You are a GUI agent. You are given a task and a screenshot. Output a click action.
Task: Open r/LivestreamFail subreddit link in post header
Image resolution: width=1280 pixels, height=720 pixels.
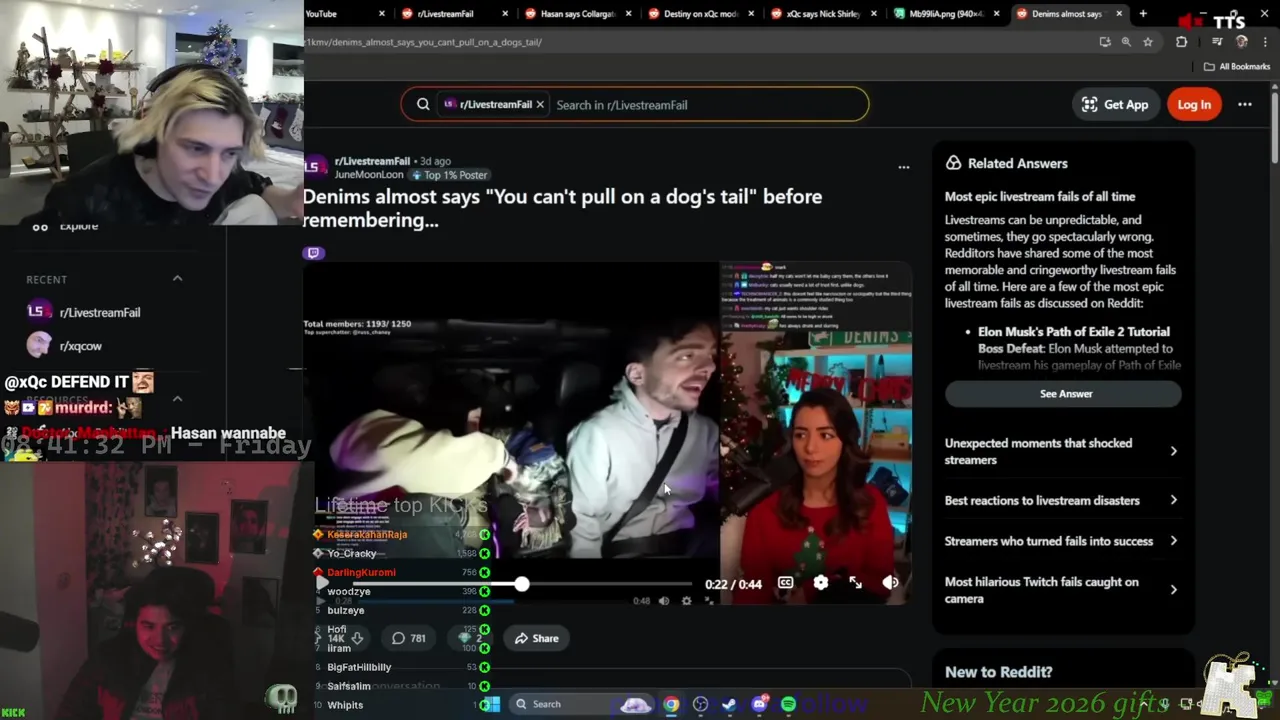click(372, 161)
